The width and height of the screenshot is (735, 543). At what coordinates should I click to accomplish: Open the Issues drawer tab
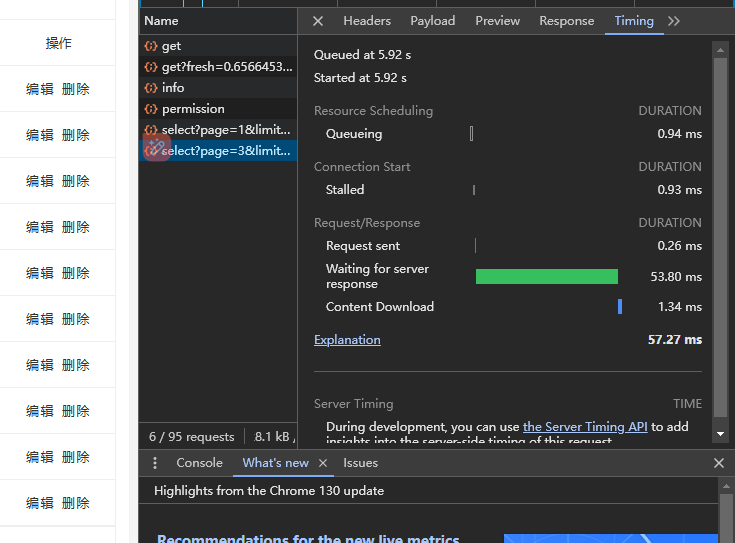360,463
